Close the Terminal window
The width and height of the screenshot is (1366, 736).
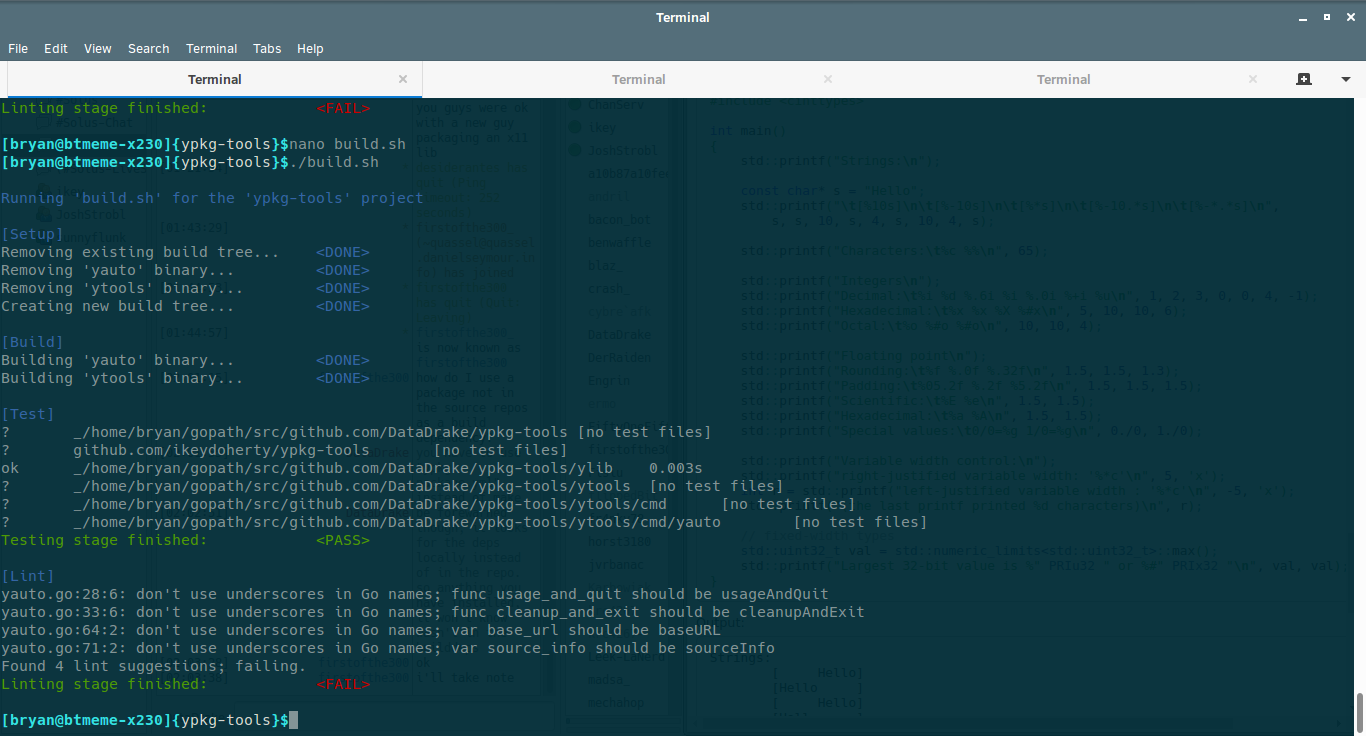(1348, 17)
